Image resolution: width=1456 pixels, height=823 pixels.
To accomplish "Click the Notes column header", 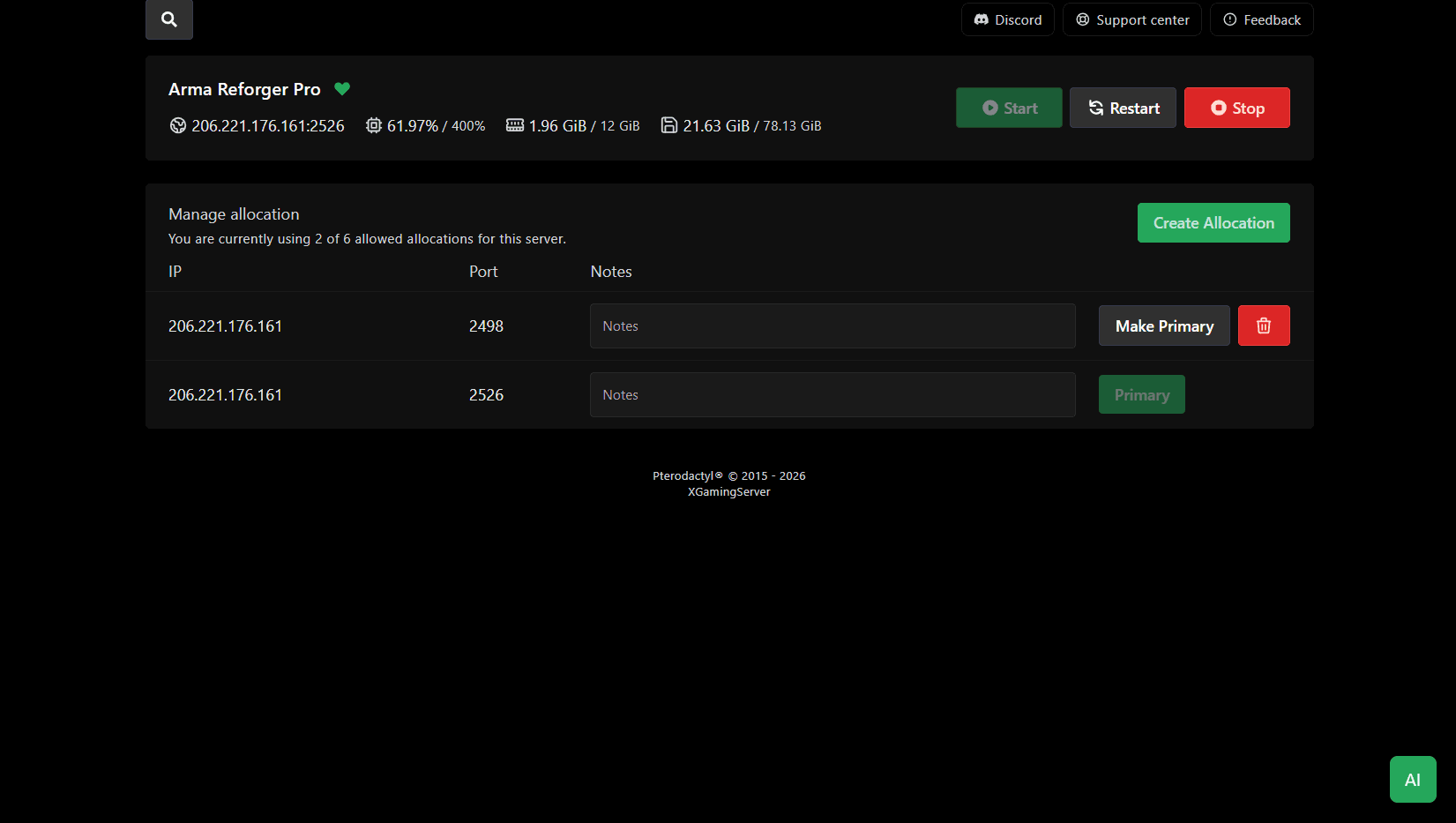I will [611, 272].
